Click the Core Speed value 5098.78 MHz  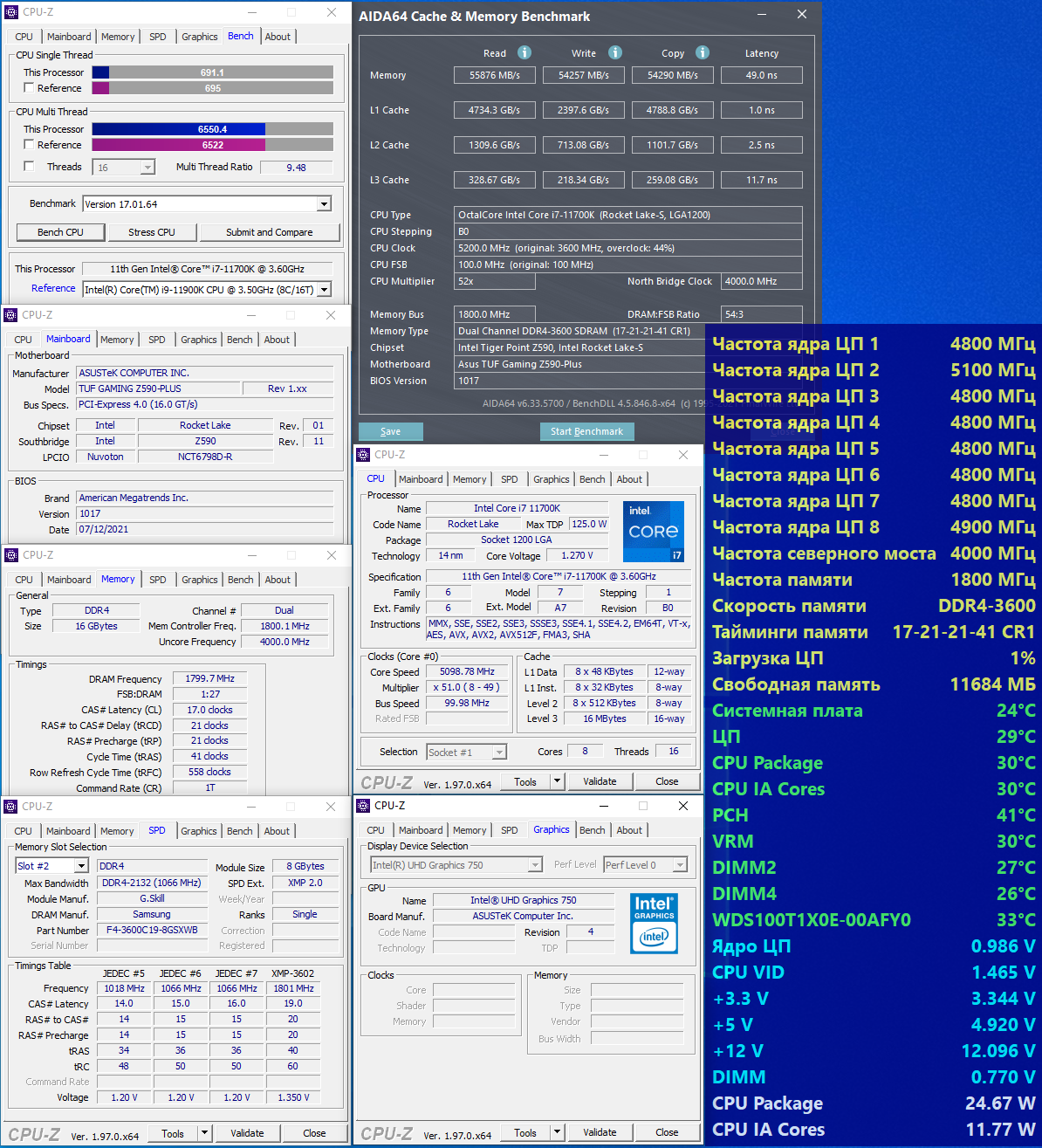coord(467,671)
